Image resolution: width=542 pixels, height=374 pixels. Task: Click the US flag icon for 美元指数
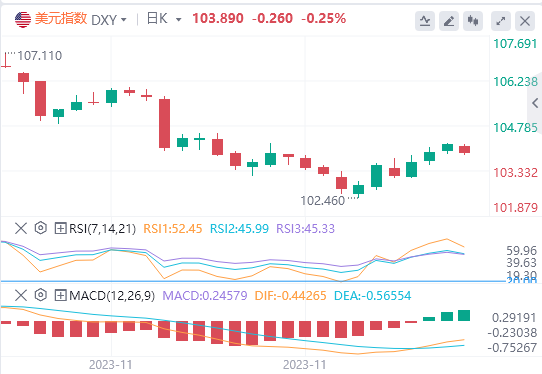coord(23,19)
